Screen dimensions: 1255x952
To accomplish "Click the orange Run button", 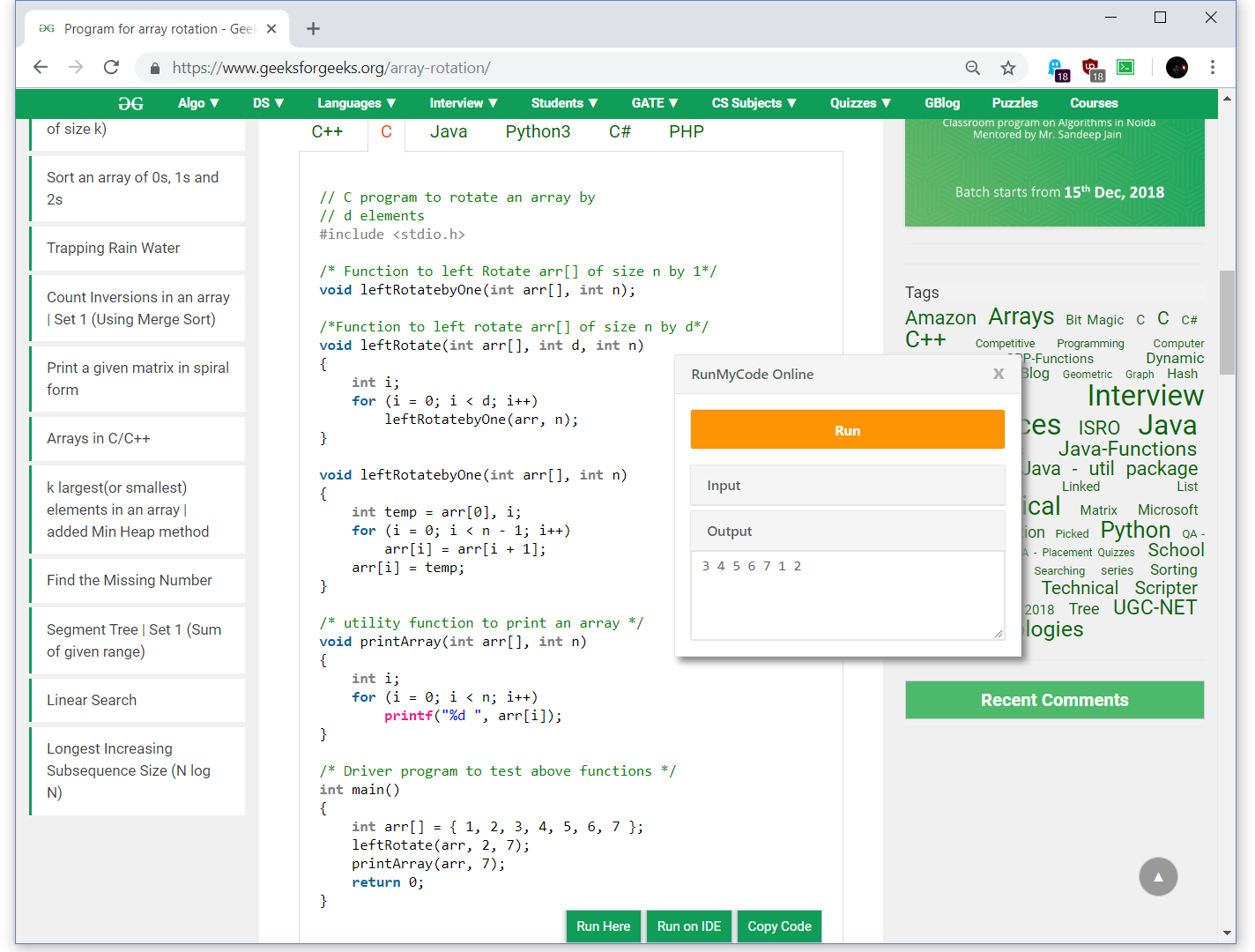I will 848,430.
